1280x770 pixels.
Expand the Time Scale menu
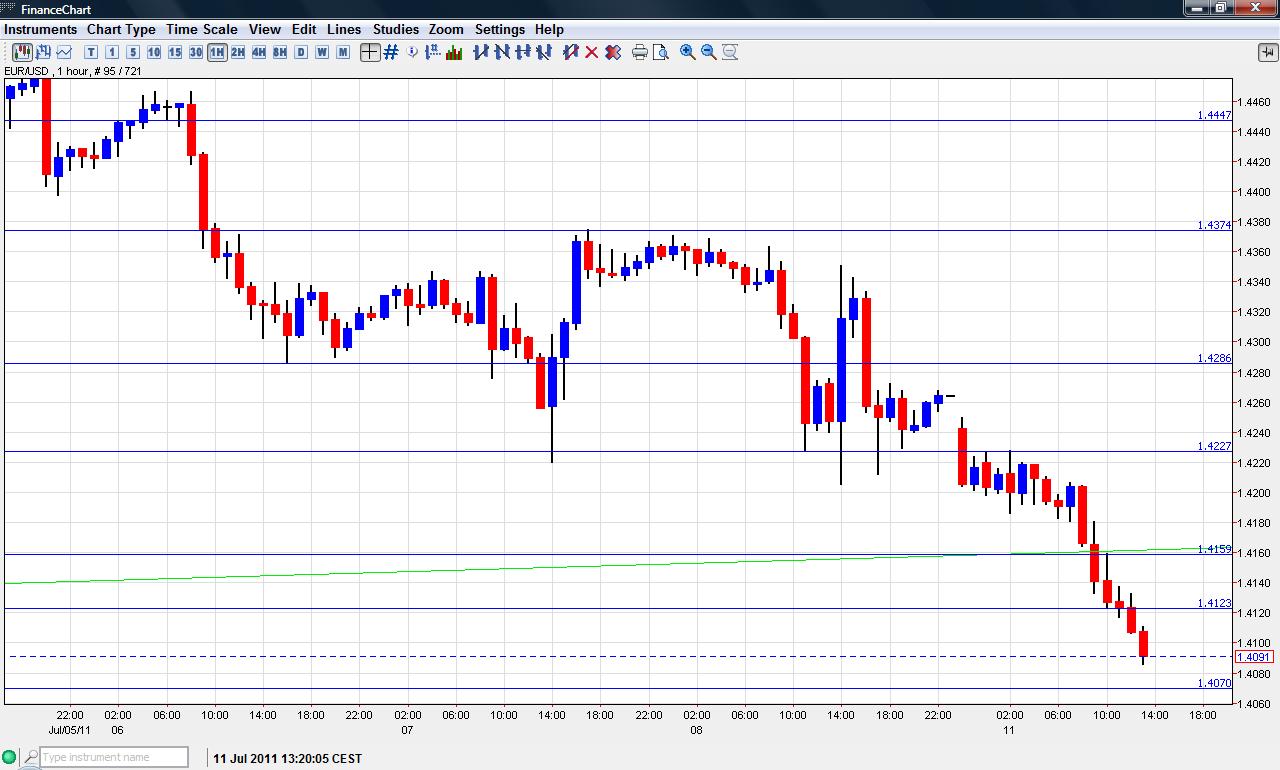click(x=202, y=29)
